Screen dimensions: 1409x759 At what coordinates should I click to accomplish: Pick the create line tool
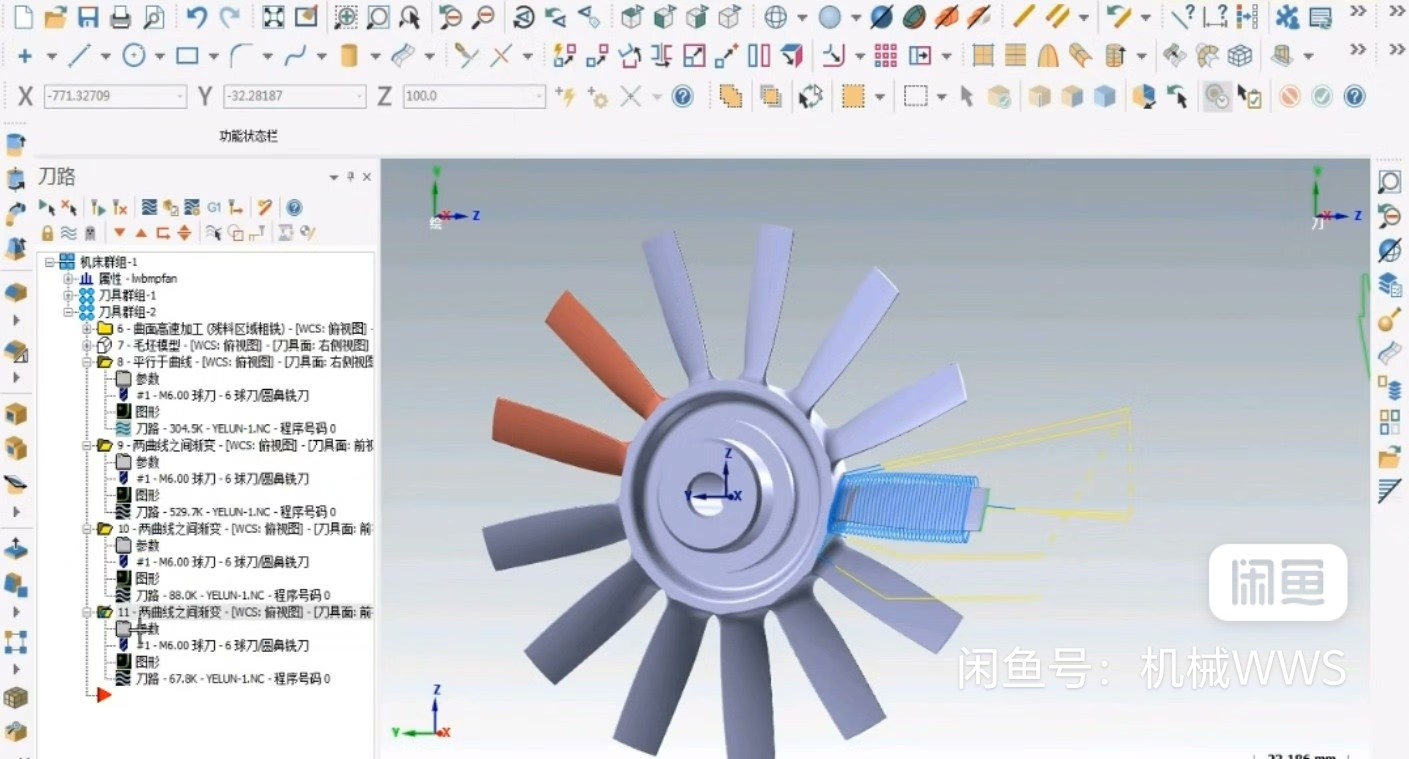click(79, 56)
